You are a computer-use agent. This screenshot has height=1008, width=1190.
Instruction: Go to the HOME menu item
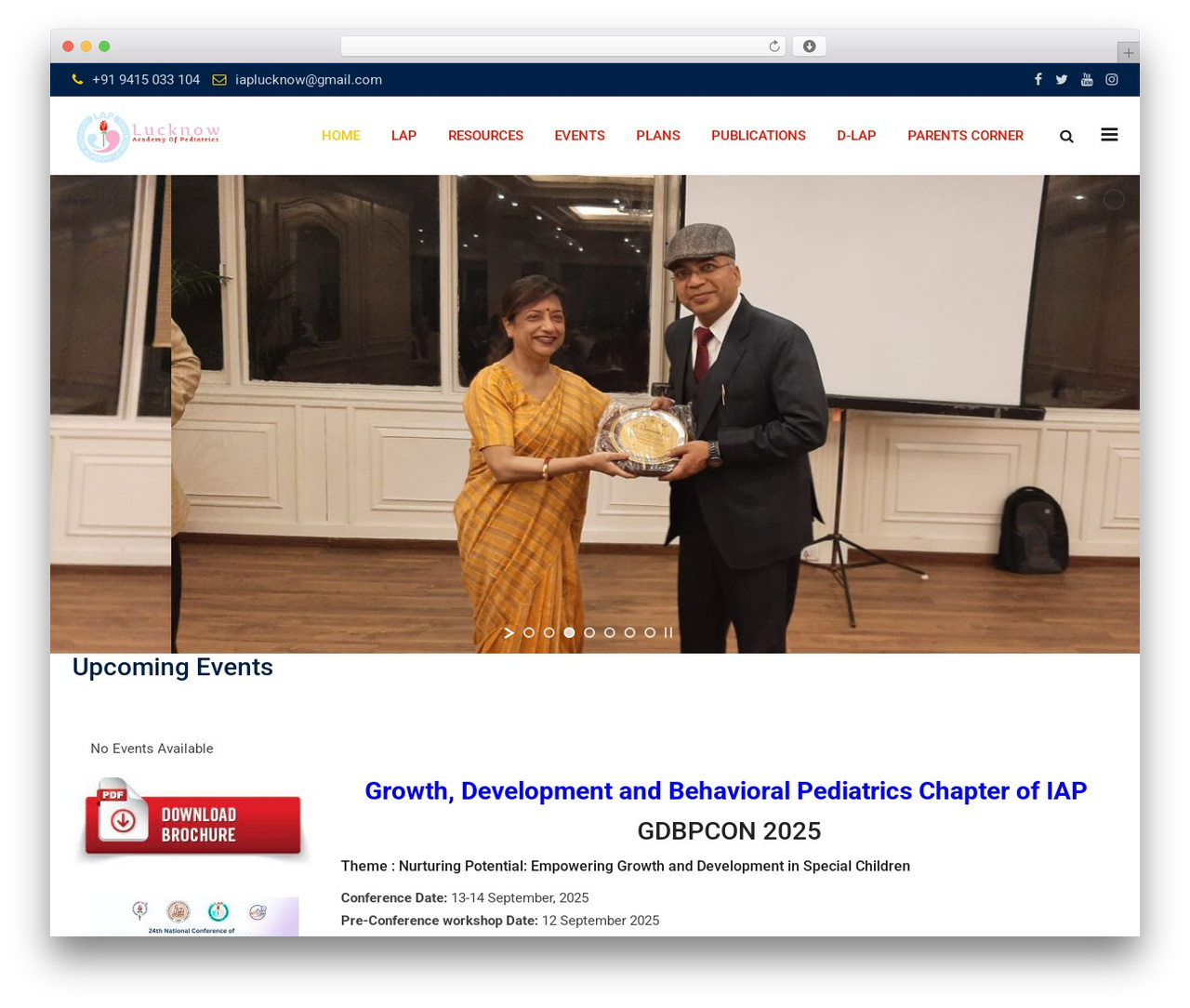point(341,136)
